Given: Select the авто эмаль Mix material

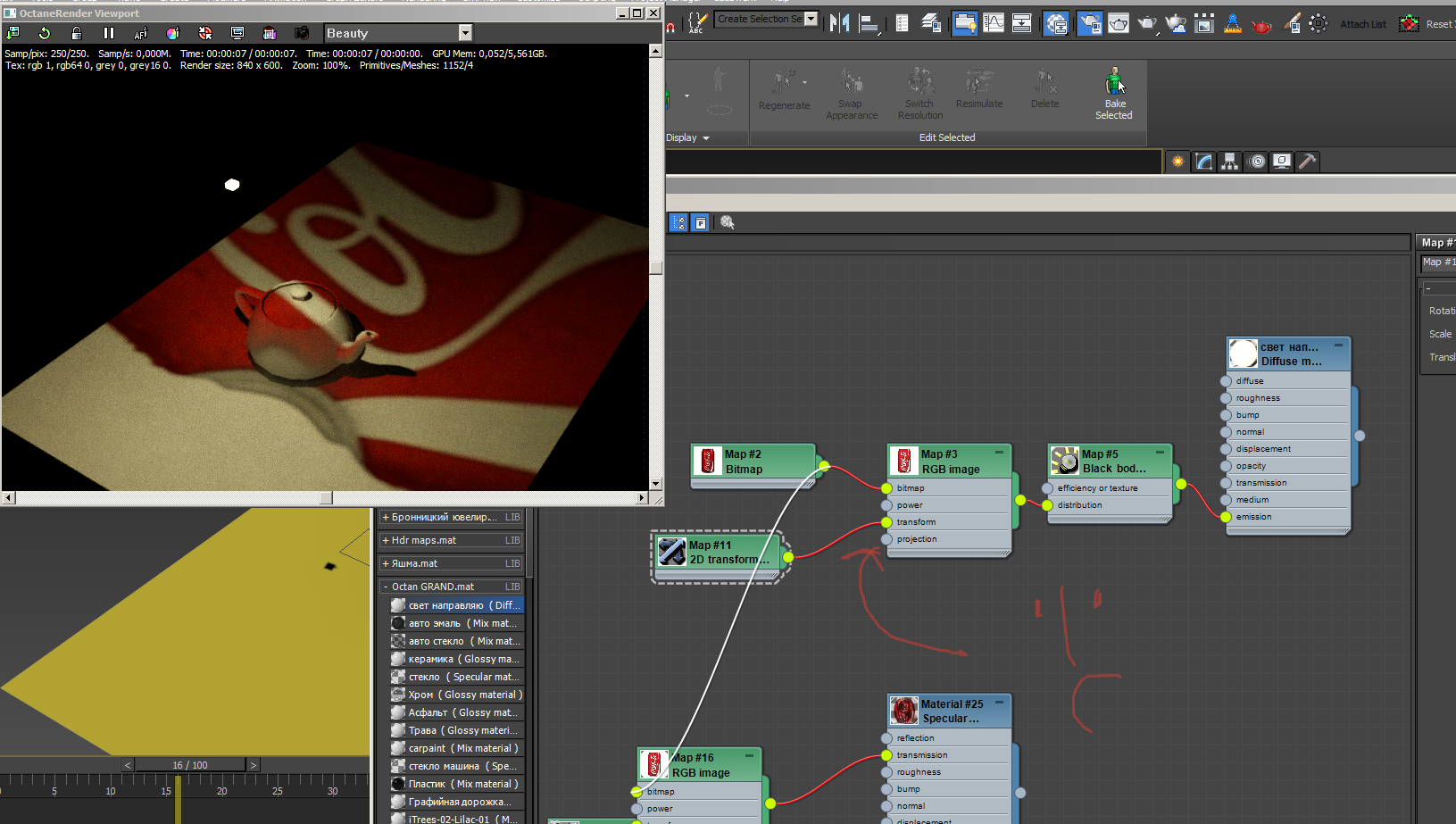Looking at the screenshot, I should point(455,623).
